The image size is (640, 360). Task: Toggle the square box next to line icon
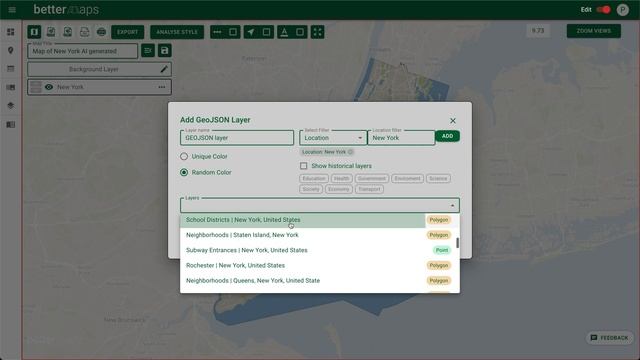pos(233,32)
